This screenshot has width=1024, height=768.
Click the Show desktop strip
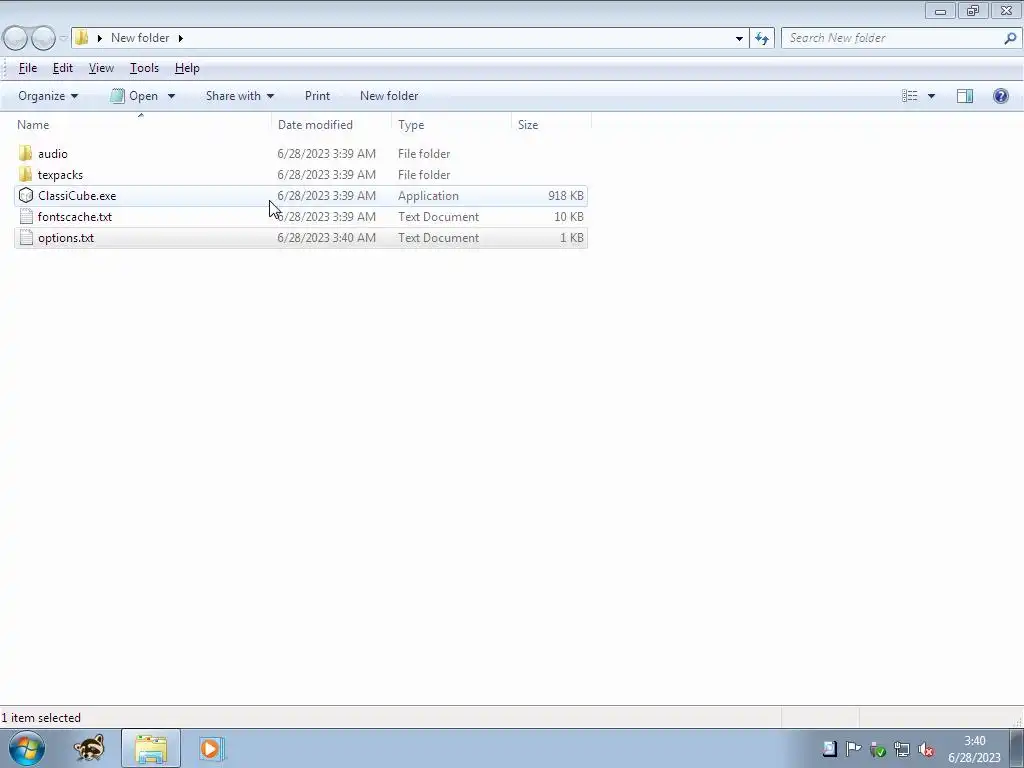(x=1017, y=748)
